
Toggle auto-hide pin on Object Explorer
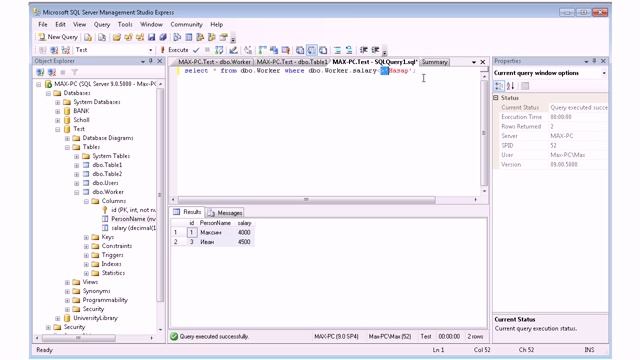point(151,61)
